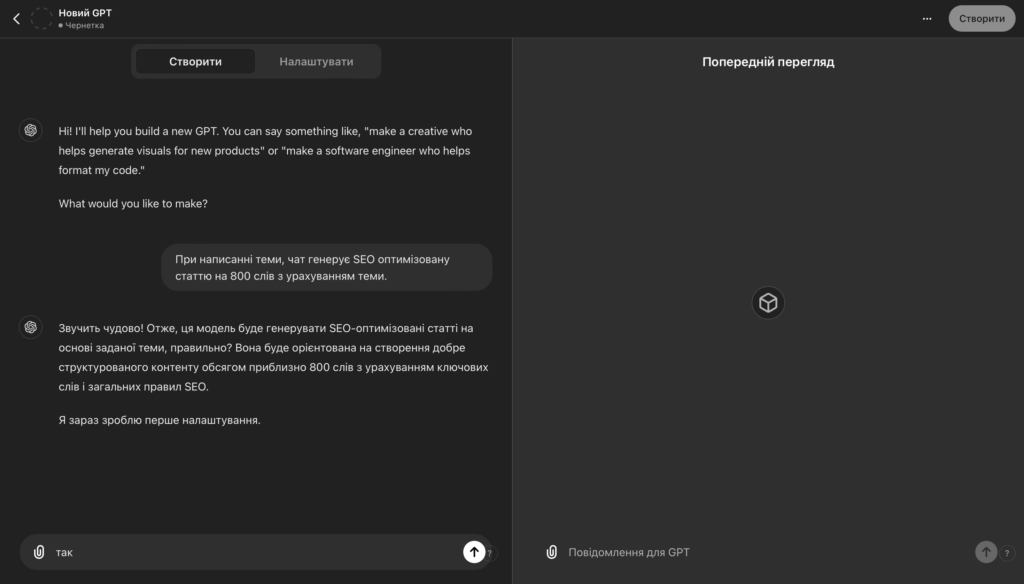Switch to the Створити tab
This screenshot has height=584, width=1024.
(x=195, y=61)
